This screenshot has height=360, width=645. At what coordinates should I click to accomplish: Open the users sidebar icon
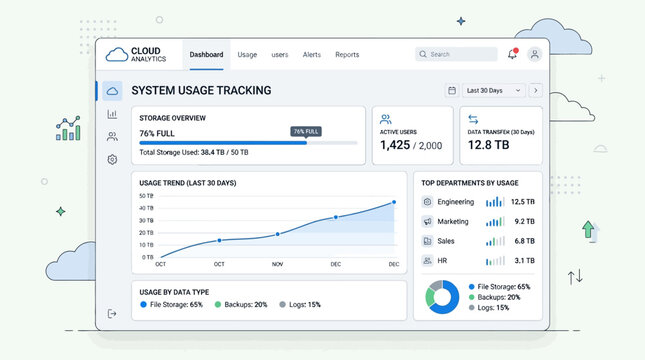[x=112, y=136]
